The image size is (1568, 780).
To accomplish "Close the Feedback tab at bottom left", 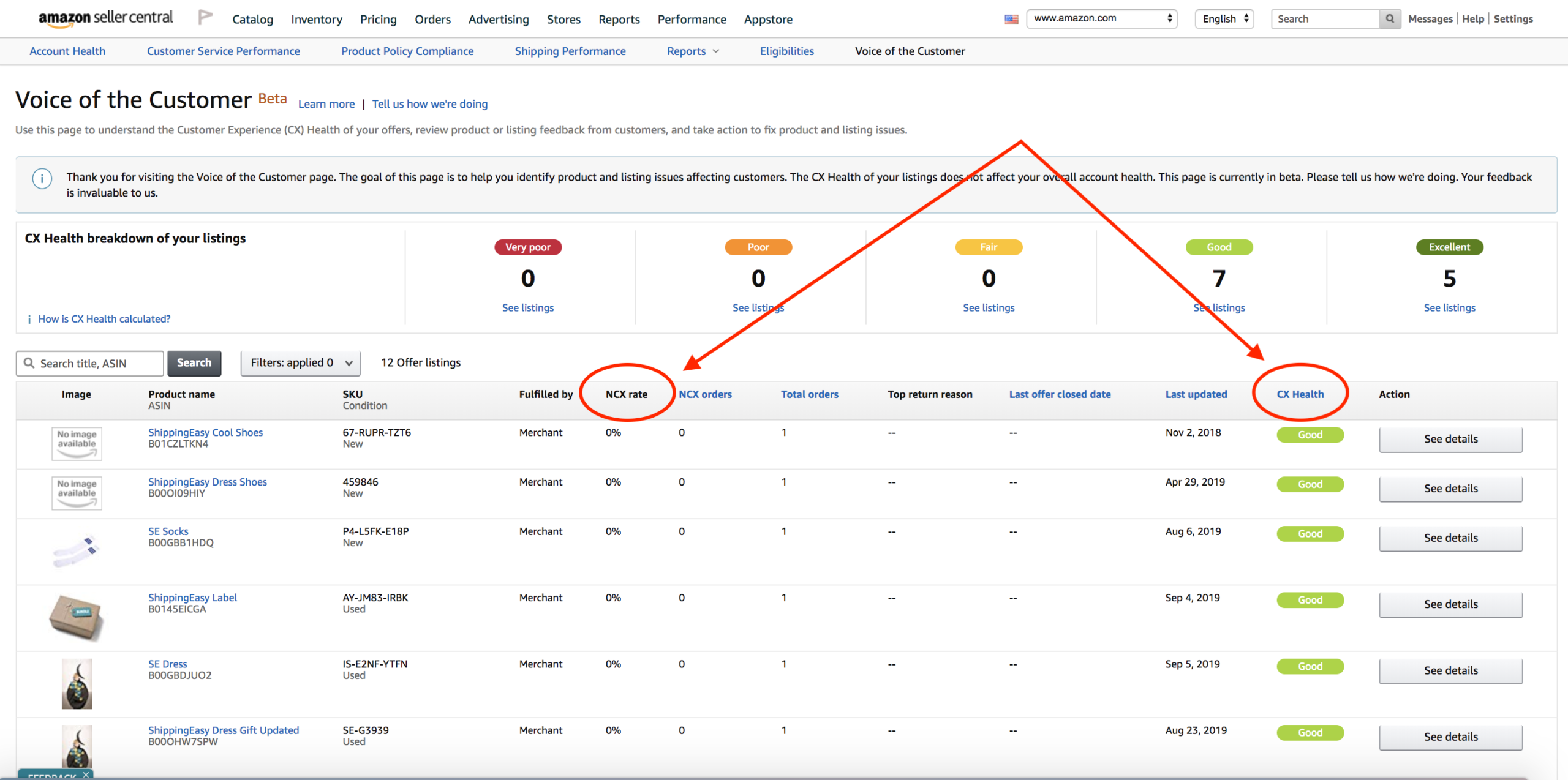I will [86, 774].
